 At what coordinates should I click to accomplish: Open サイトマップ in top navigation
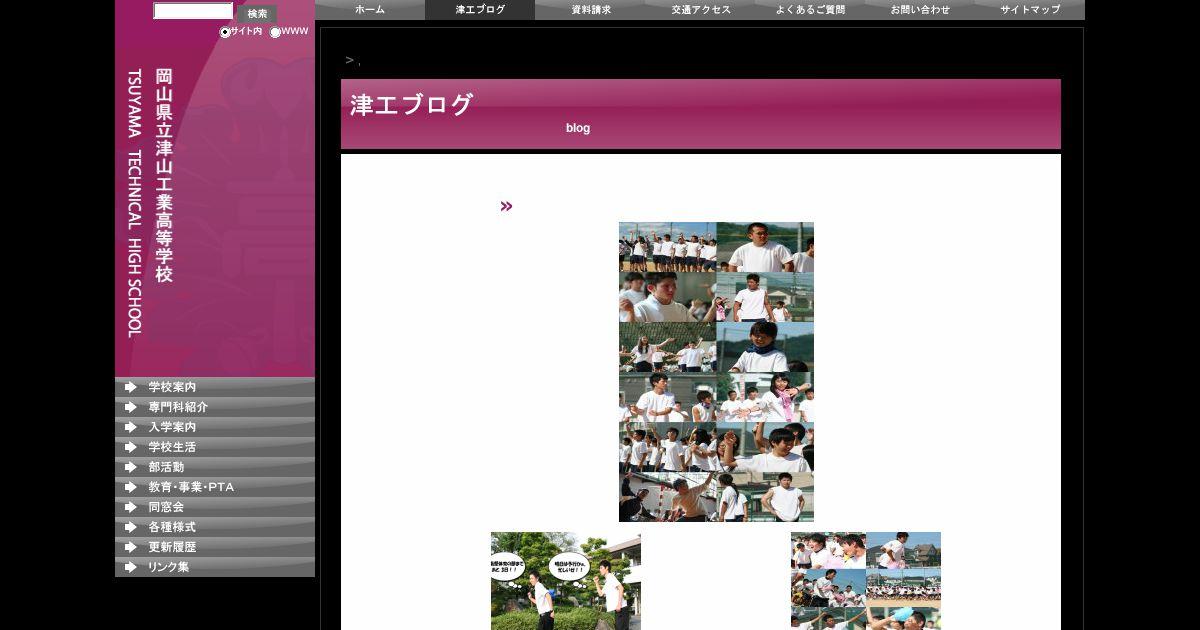(1030, 10)
